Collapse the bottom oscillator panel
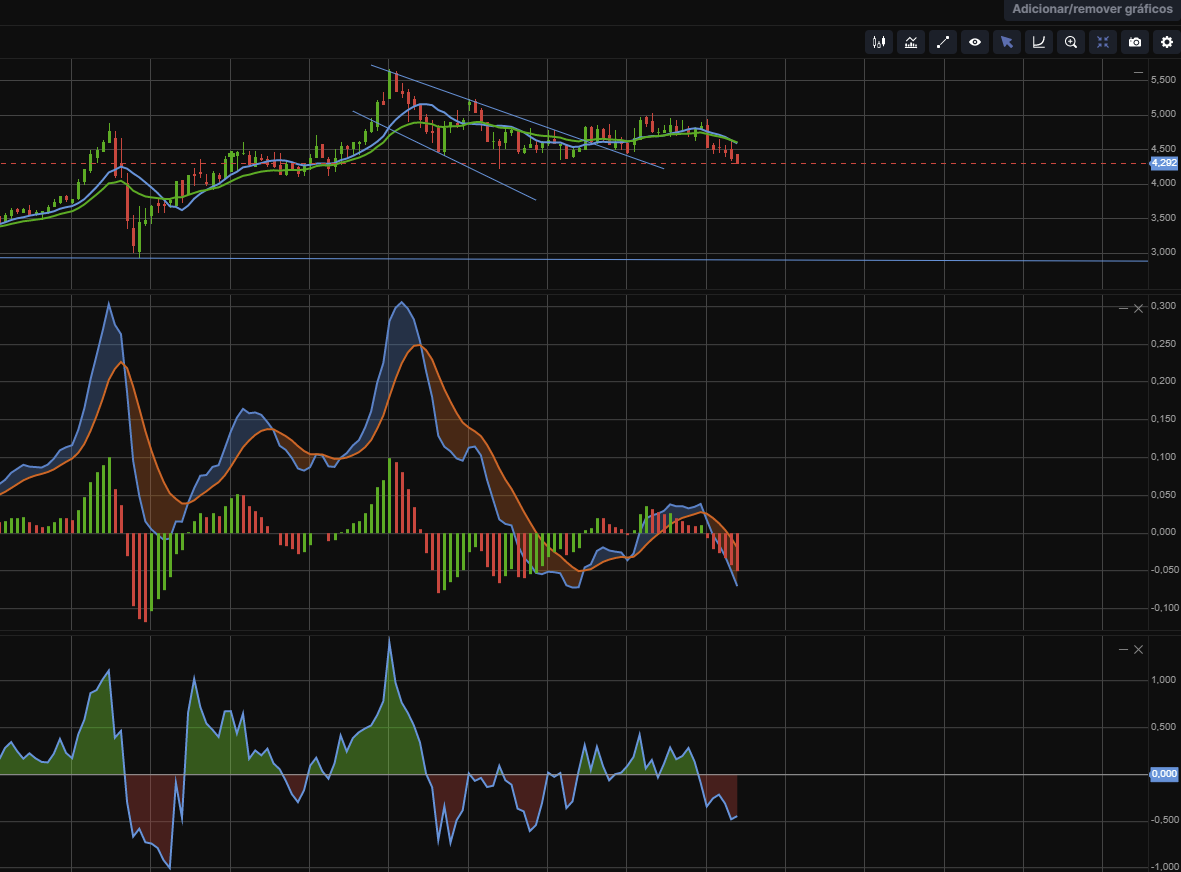The height and width of the screenshot is (872, 1181). pyautogui.click(x=1123, y=650)
